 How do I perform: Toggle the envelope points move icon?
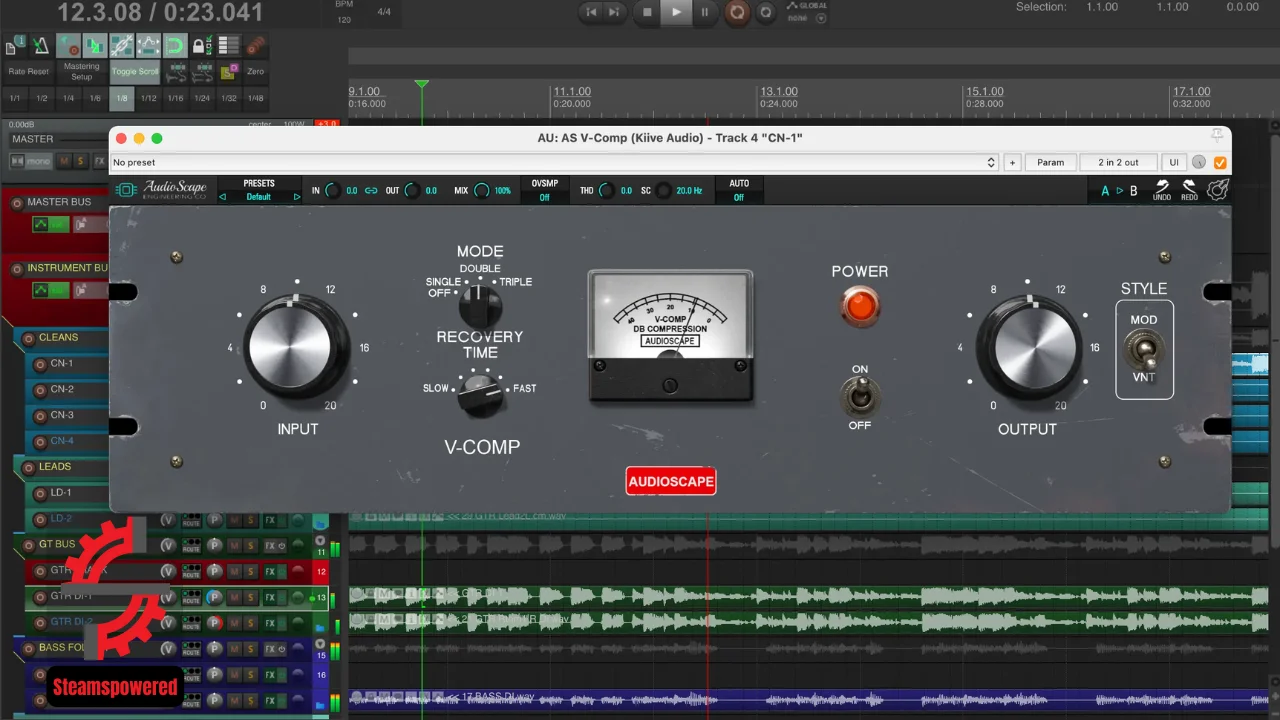(149, 45)
